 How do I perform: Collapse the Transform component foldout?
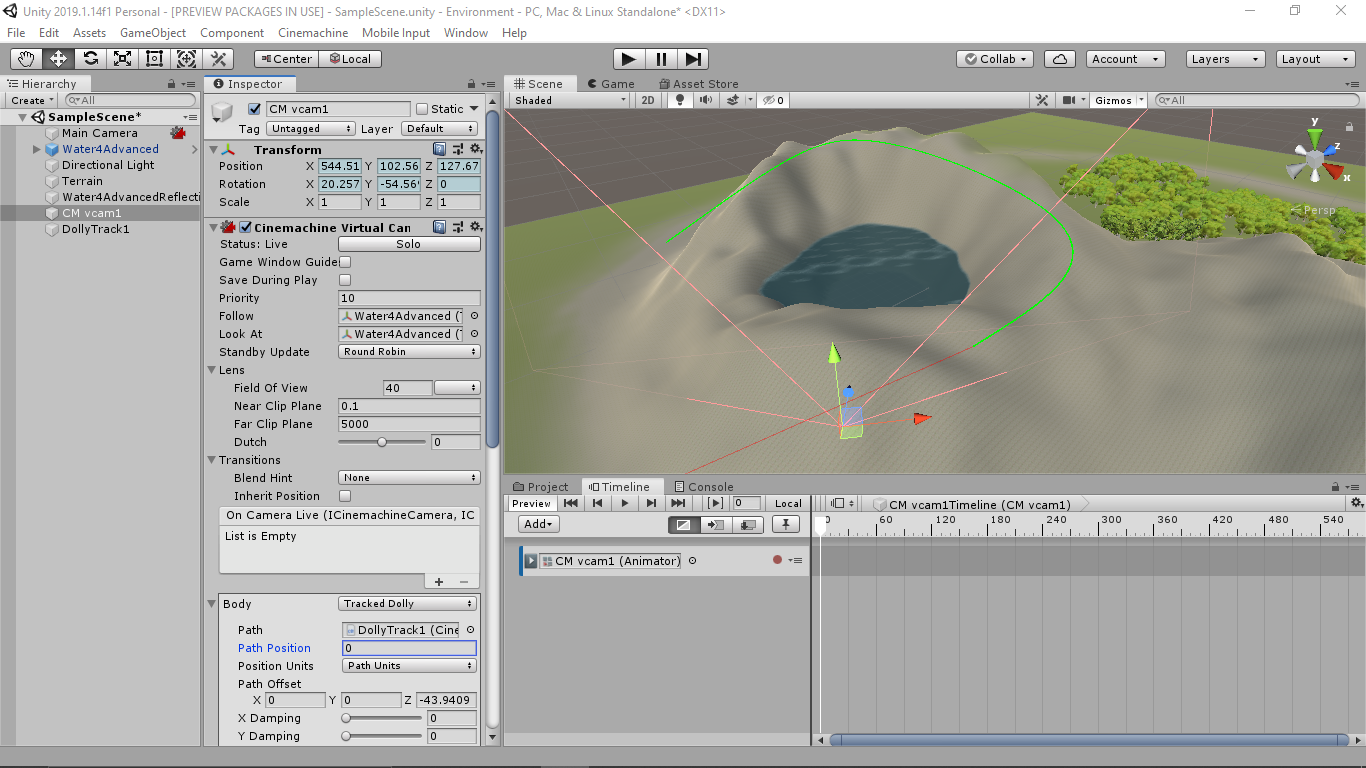(211, 149)
